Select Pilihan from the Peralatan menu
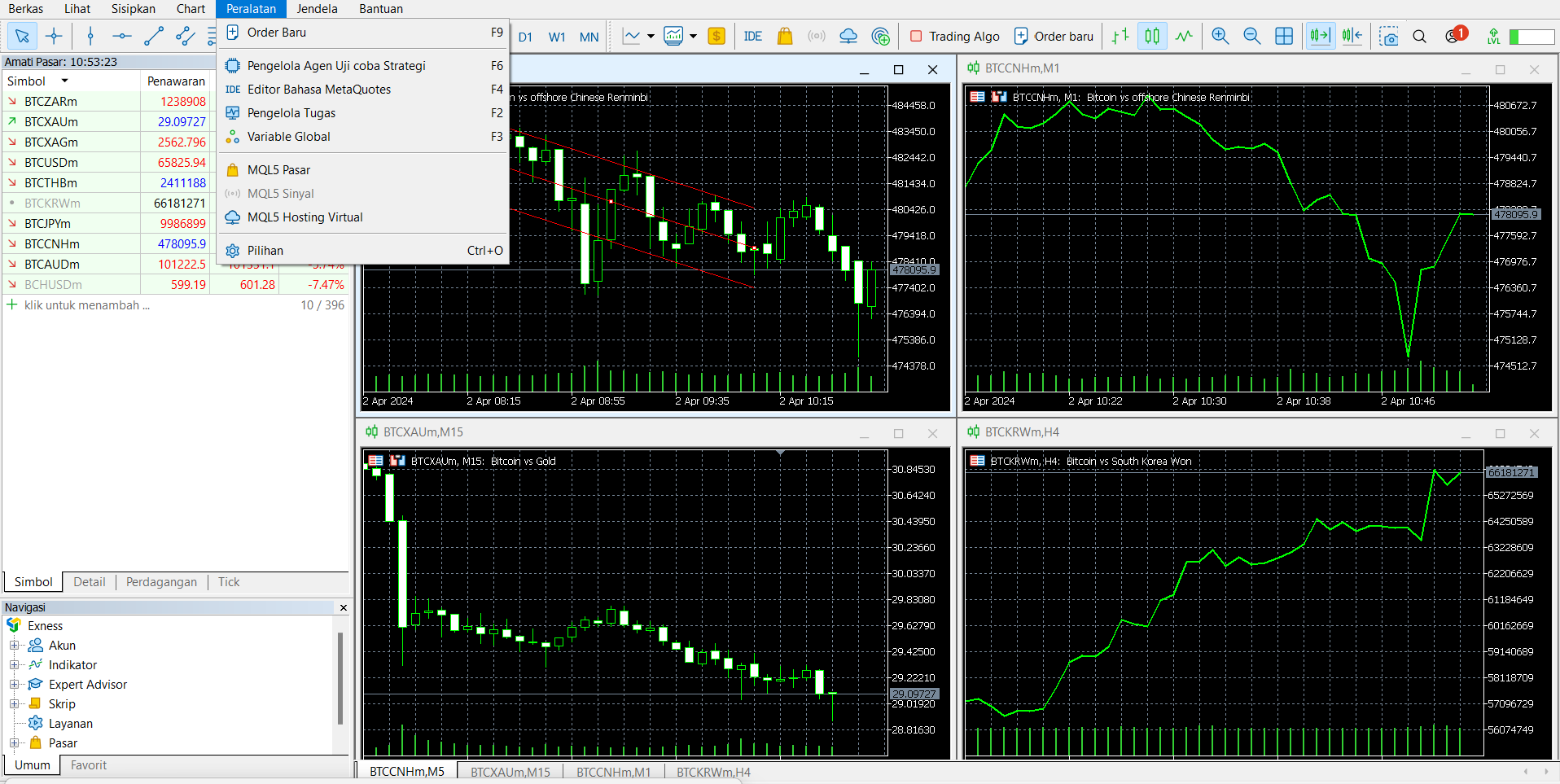The width and height of the screenshot is (1560, 784). [x=265, y=250]
